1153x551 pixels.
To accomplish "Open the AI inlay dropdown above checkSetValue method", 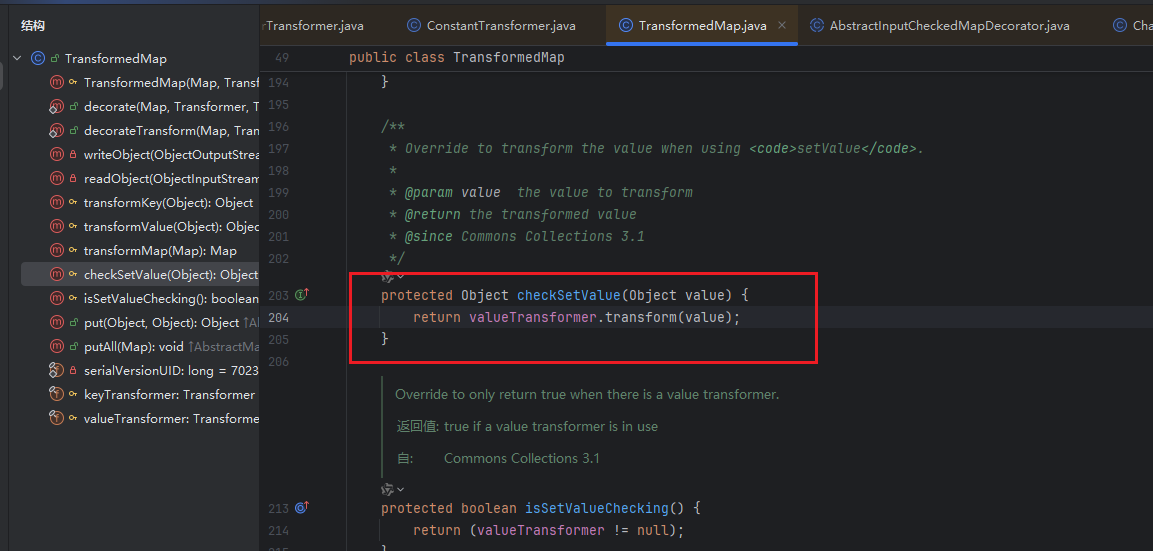I will (x=393, y=276).
